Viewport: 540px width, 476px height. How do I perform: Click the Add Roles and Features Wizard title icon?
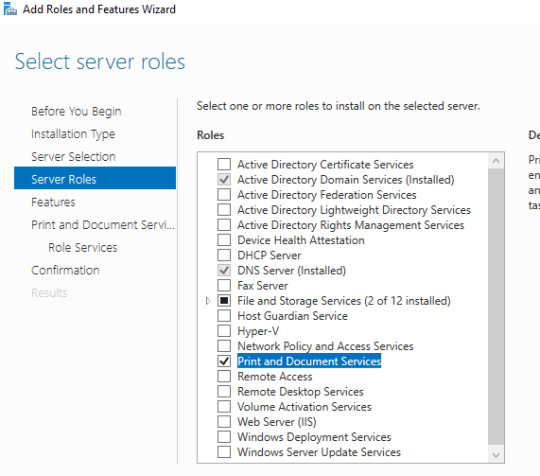coord(10,9)
